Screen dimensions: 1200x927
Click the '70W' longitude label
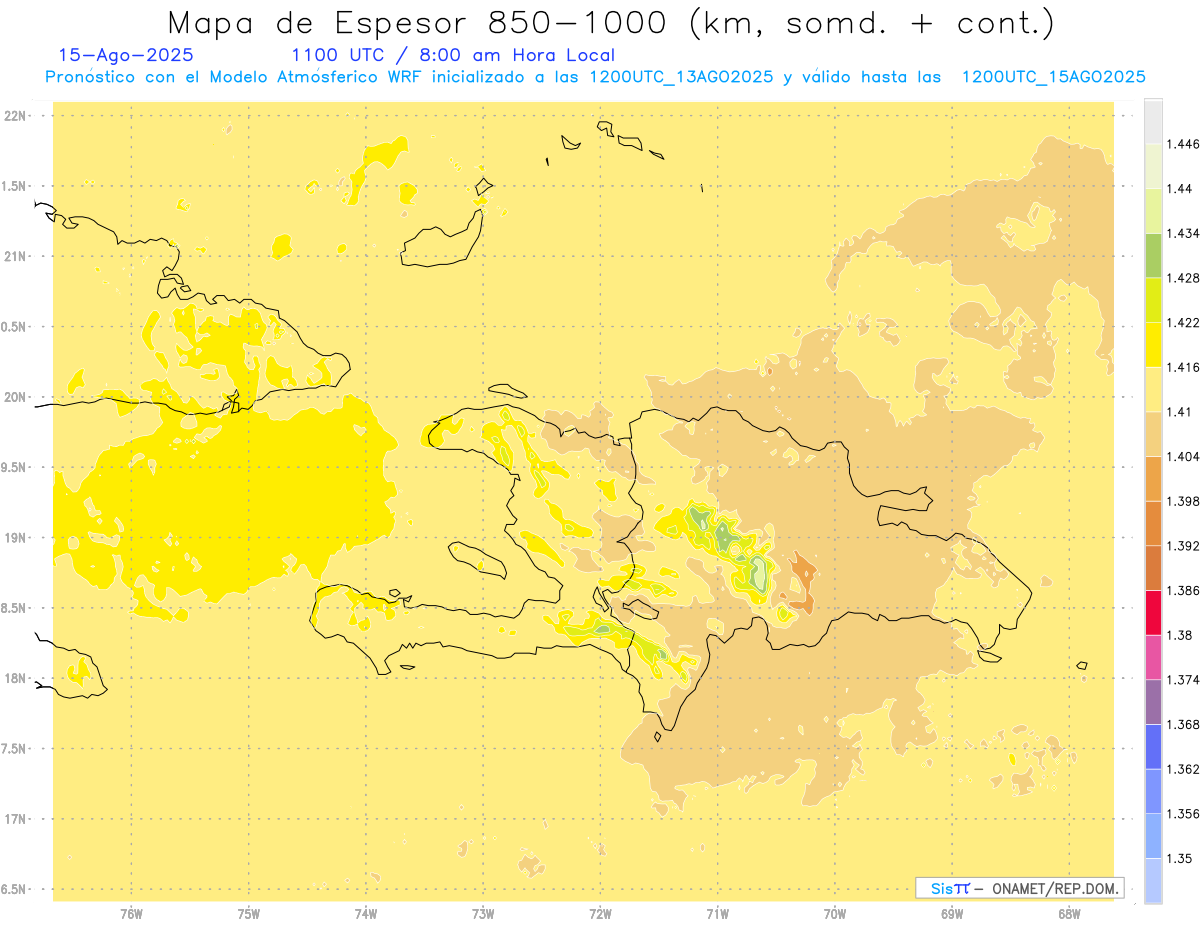tap(835, 914)
